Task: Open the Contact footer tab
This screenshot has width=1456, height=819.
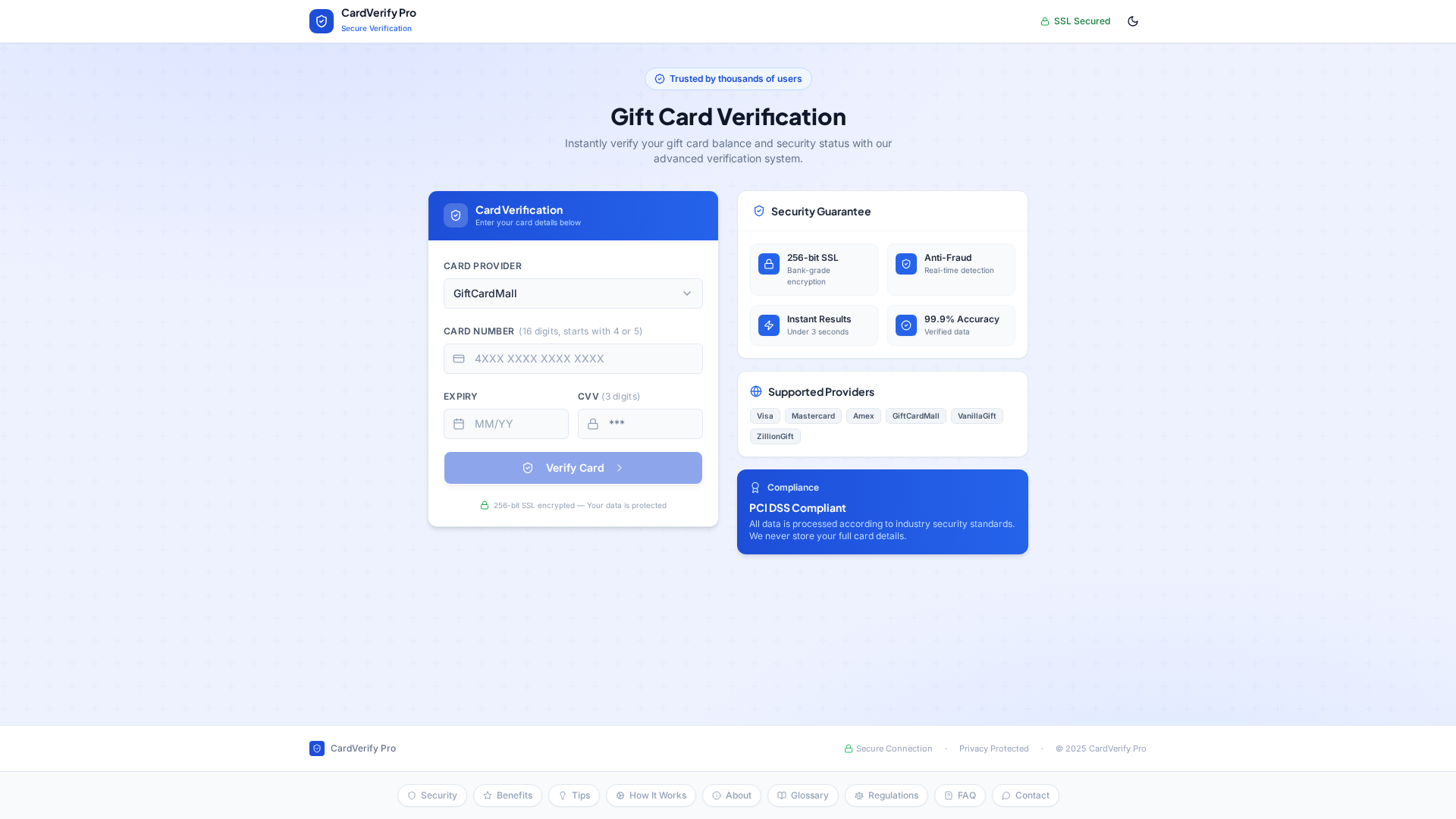Action: 1025,795
